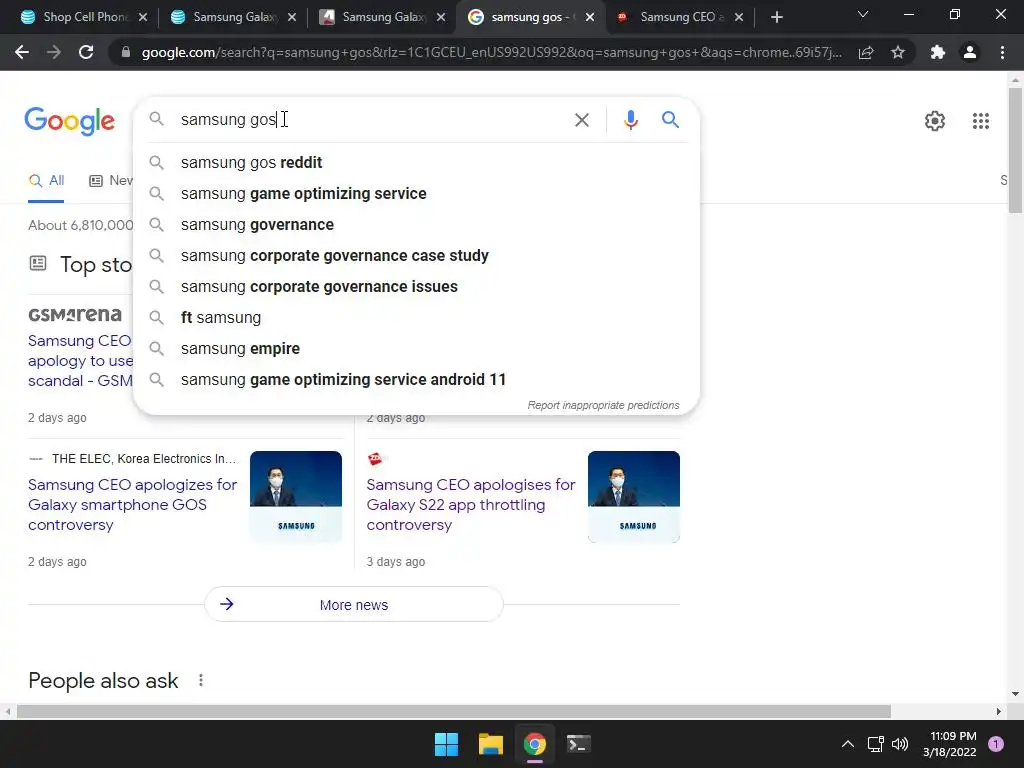
Task: Clear search text with the X icon
Action: pos(581,120)
